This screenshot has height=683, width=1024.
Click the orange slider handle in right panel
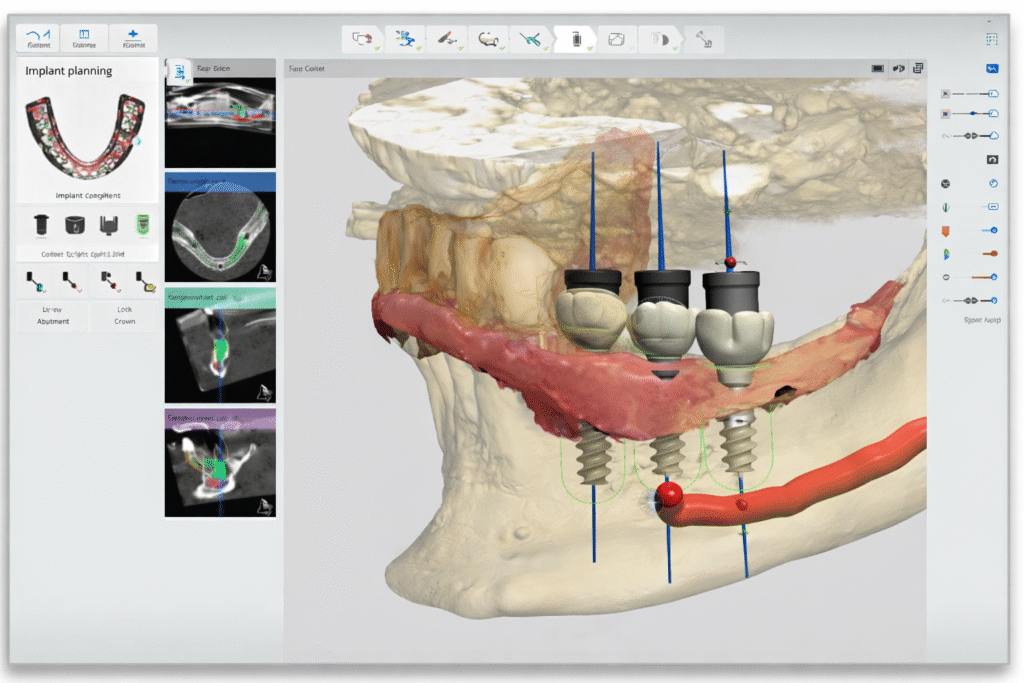(992, 254)
